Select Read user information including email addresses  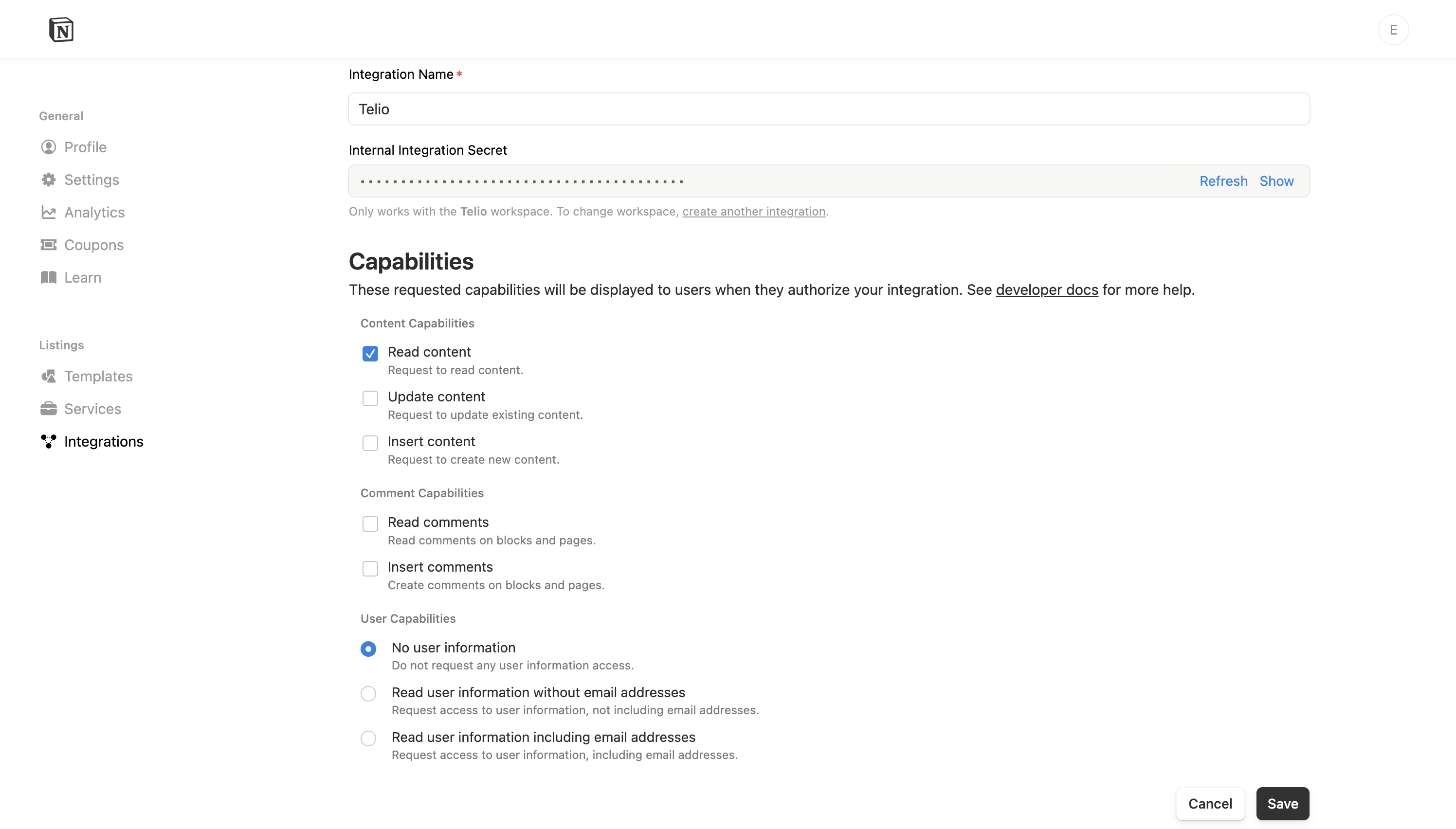pyautogui.click(x=368, y=739)
